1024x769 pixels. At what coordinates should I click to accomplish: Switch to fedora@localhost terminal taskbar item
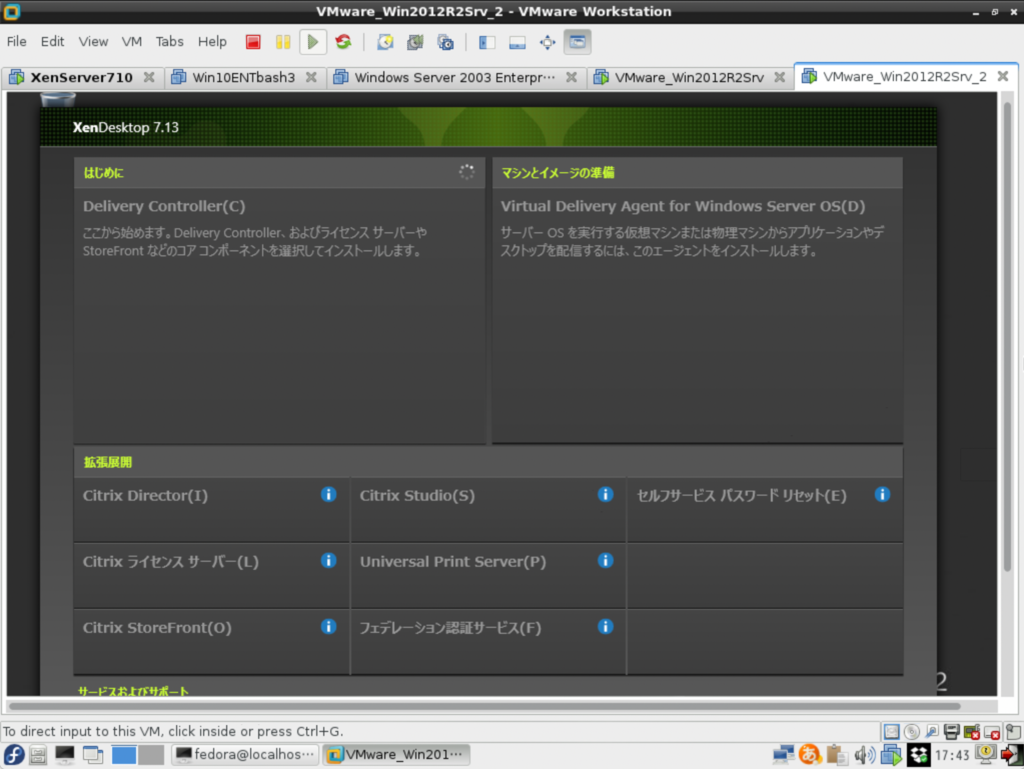(246, 755)
